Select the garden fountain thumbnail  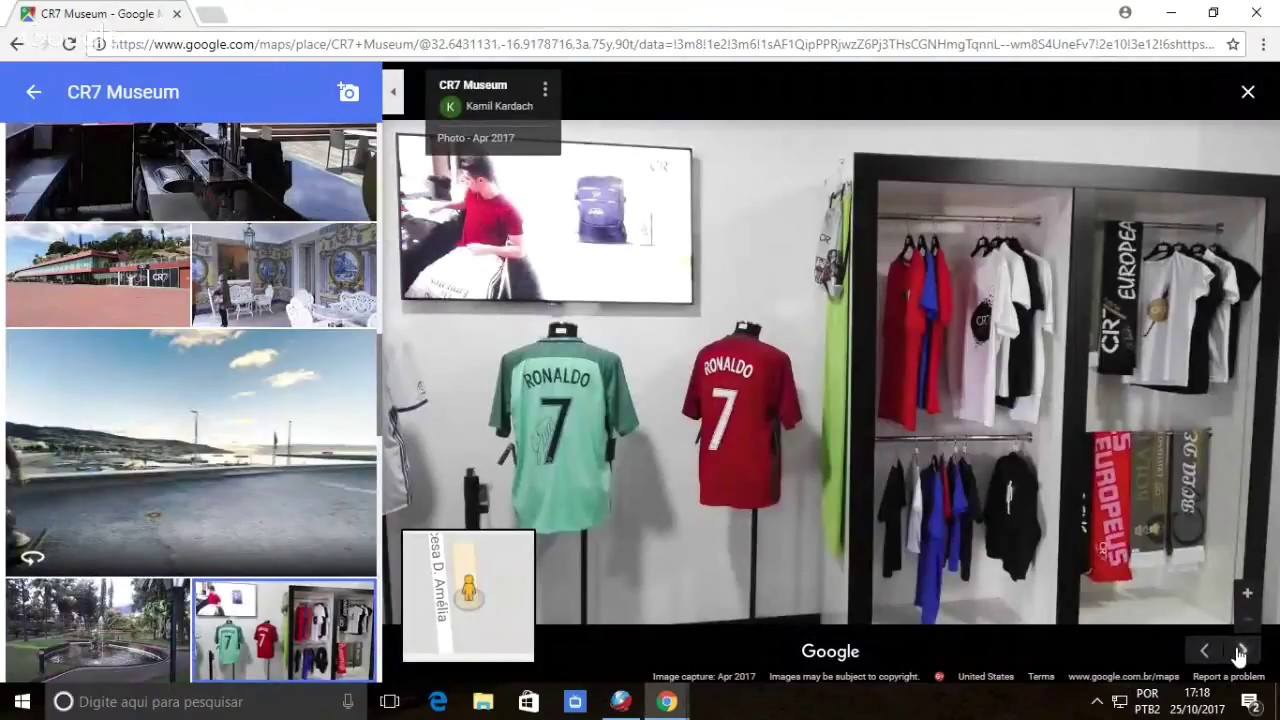coord(97,630)
